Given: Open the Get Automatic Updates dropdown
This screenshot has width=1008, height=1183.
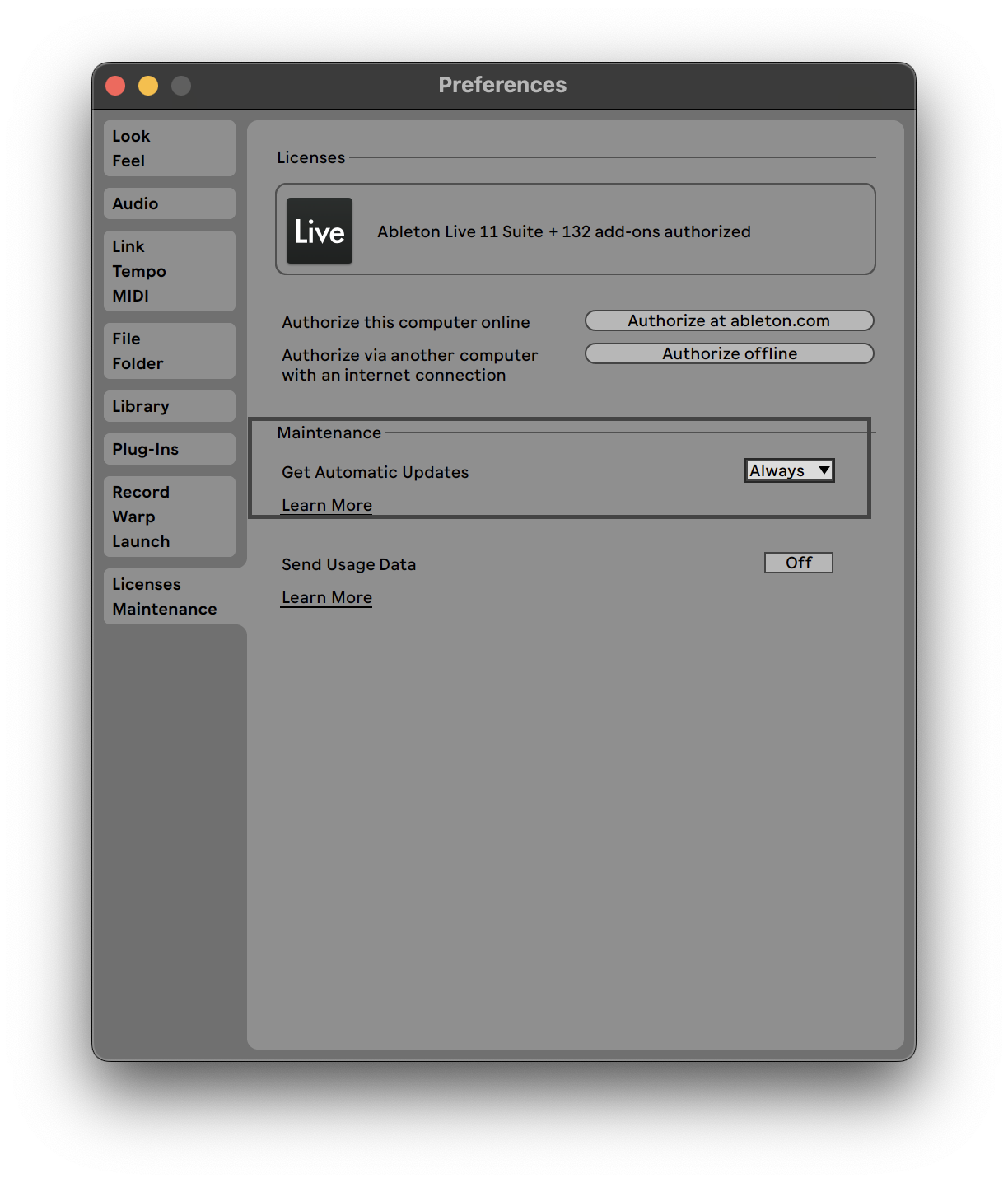Looking at the screenshot, I should pyautogui.click(x=790, y=470).
